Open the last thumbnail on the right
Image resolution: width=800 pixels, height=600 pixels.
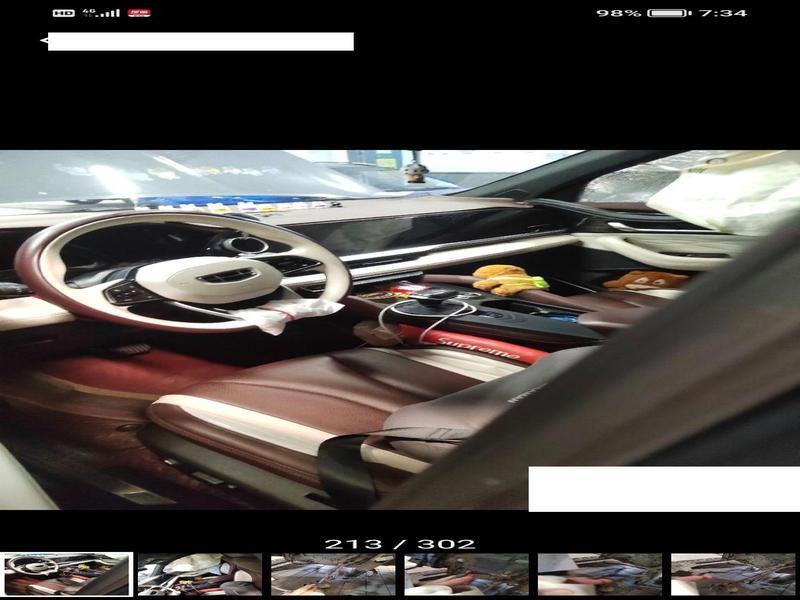pos(733,574)
